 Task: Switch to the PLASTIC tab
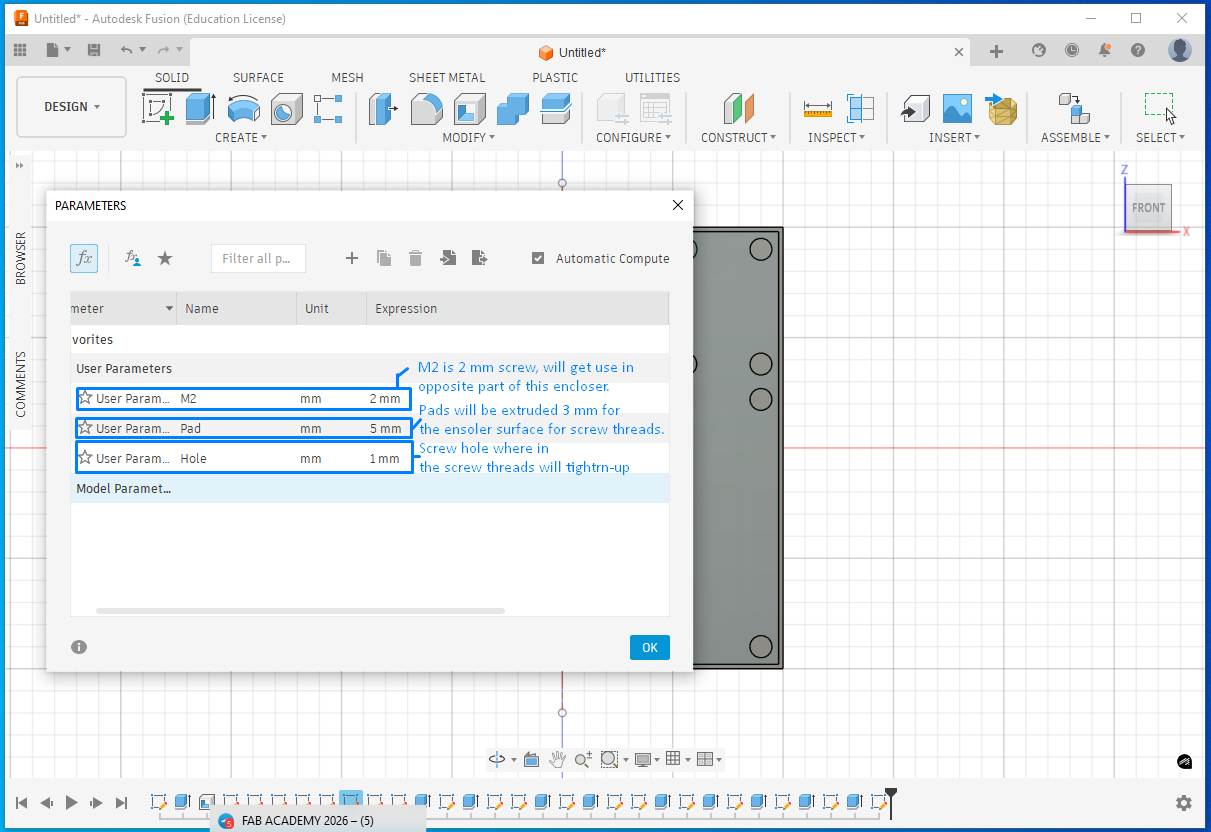tap(555, 77)
